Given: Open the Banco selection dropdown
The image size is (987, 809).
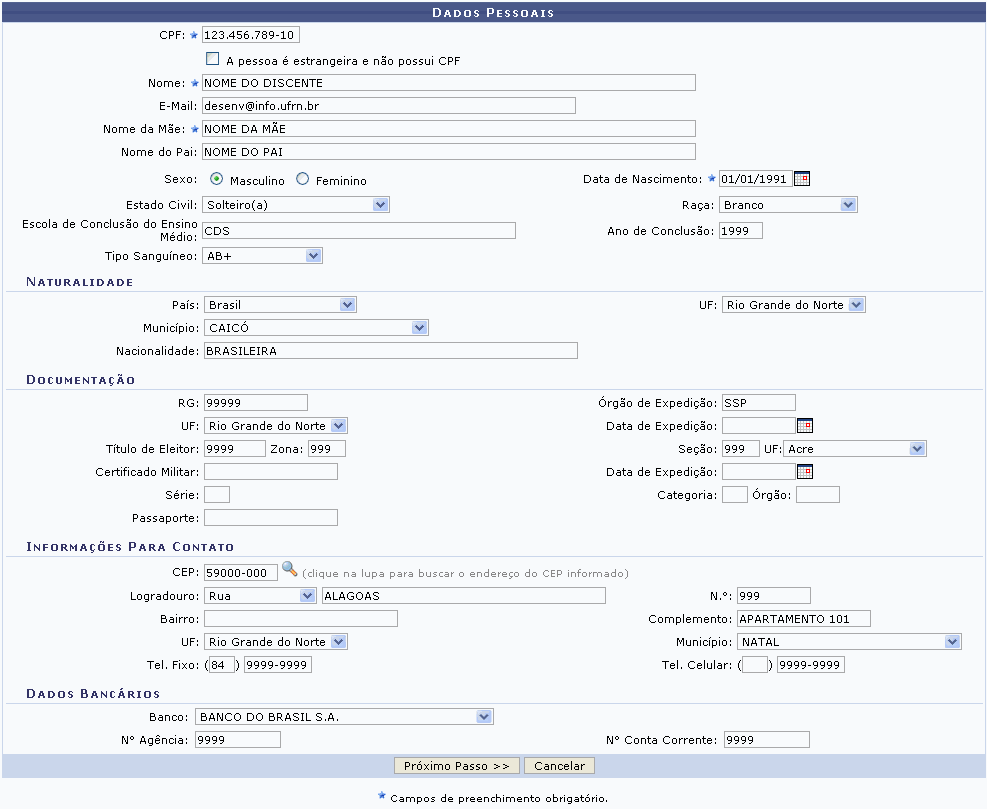Looking at the screenshot, I should (344, 716).
